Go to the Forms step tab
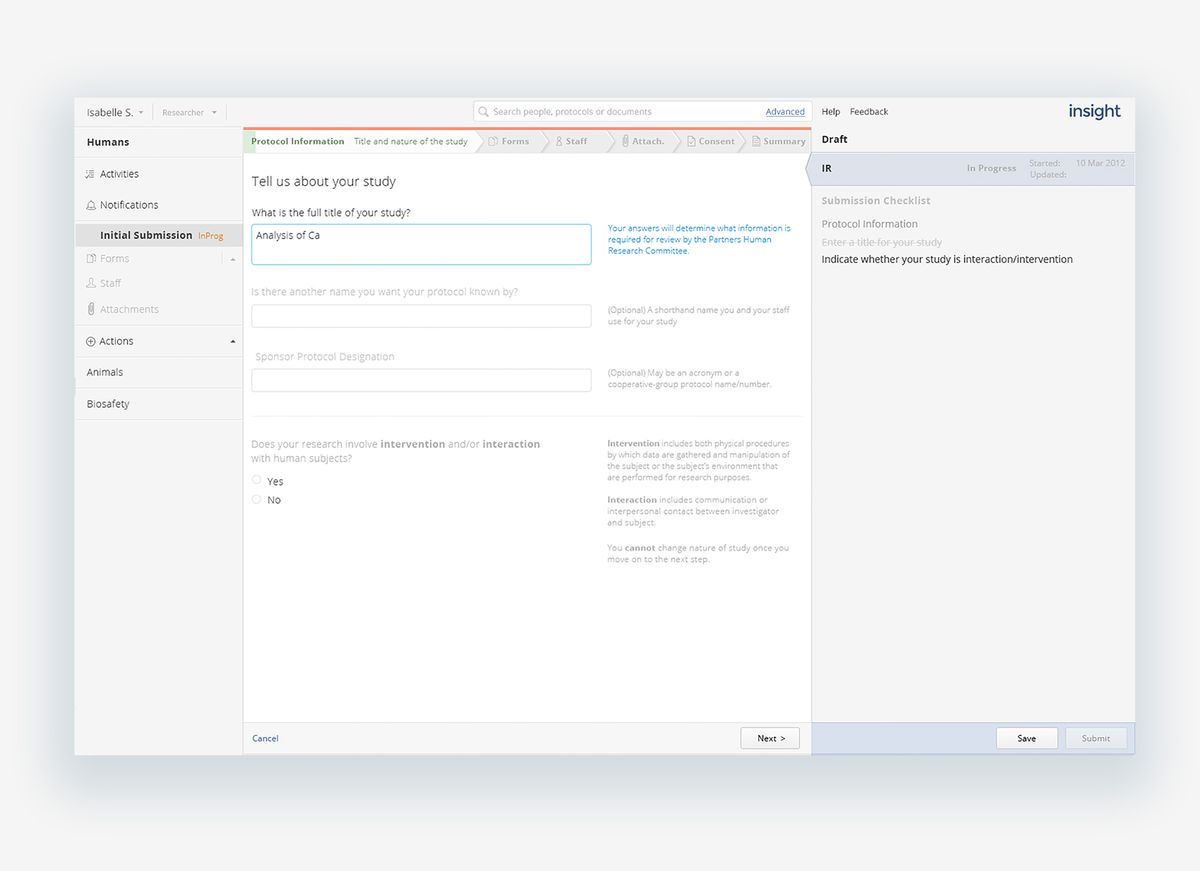1200x871 pixels. pyautogui.click(x=509, y=142)
